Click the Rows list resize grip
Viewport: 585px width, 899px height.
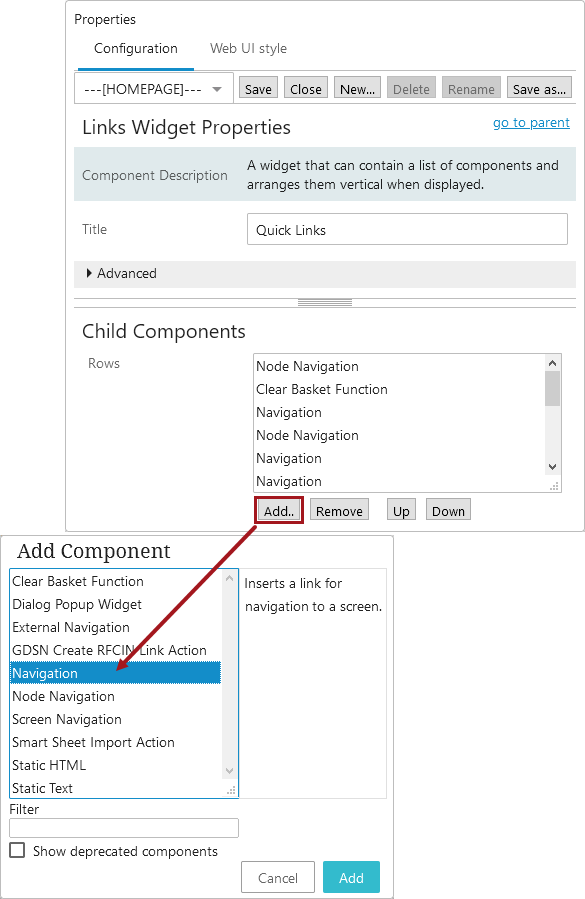click(554, 486)
